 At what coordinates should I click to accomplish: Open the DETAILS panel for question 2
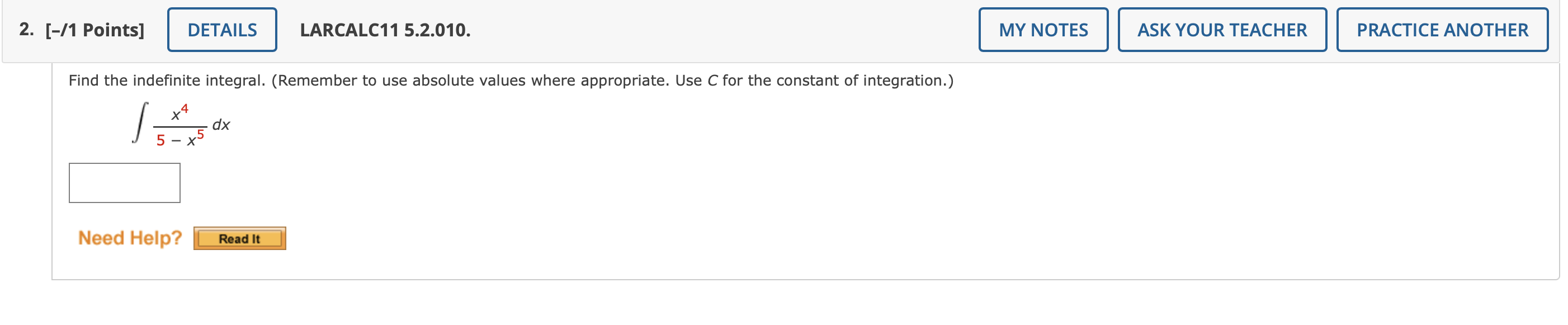[221, 29]
